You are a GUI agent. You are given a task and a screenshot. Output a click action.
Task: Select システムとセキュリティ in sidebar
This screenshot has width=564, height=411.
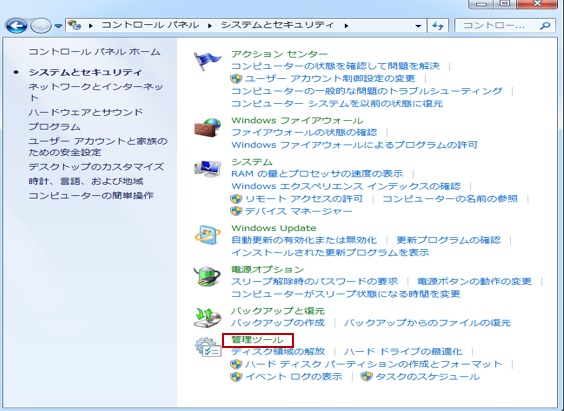coord(85,72)
